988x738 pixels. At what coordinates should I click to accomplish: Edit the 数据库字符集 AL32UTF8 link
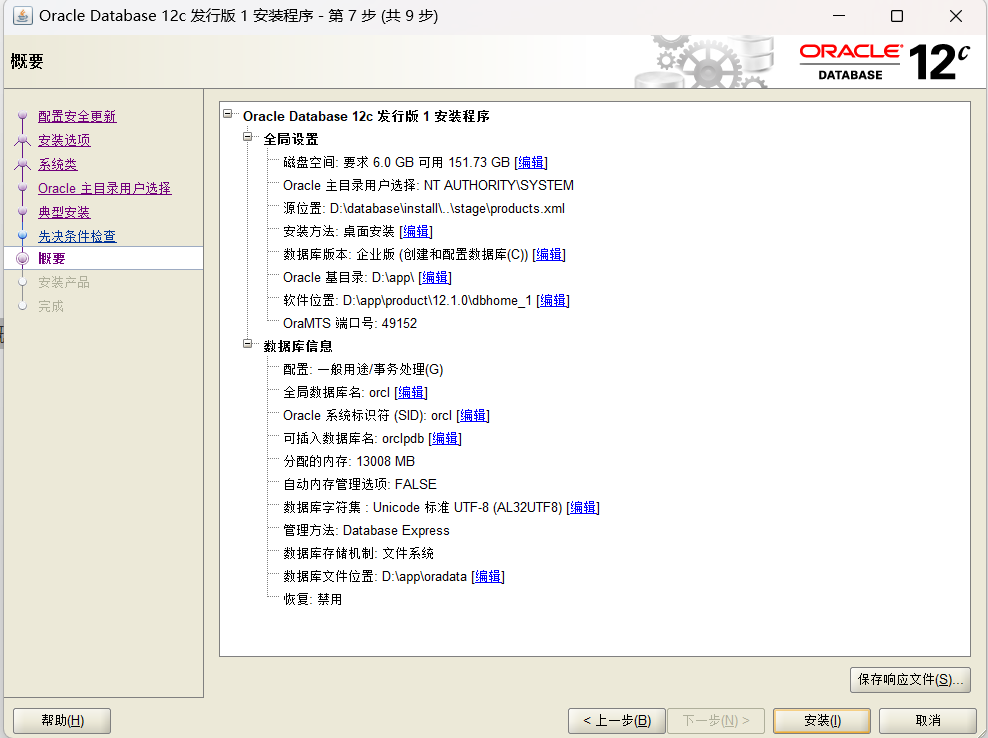click(583, 507)
